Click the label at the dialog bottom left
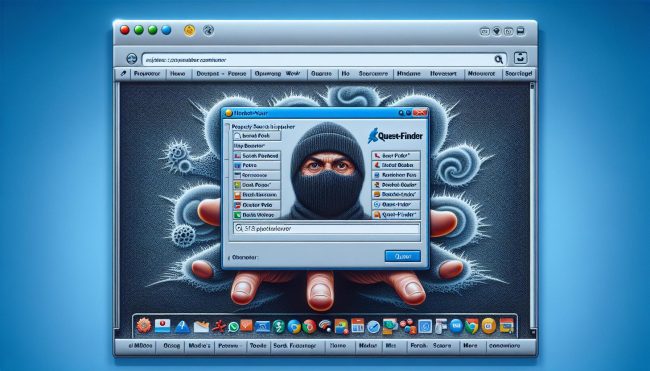This screenshot has height=371, width=650. (x=244, y=257)
